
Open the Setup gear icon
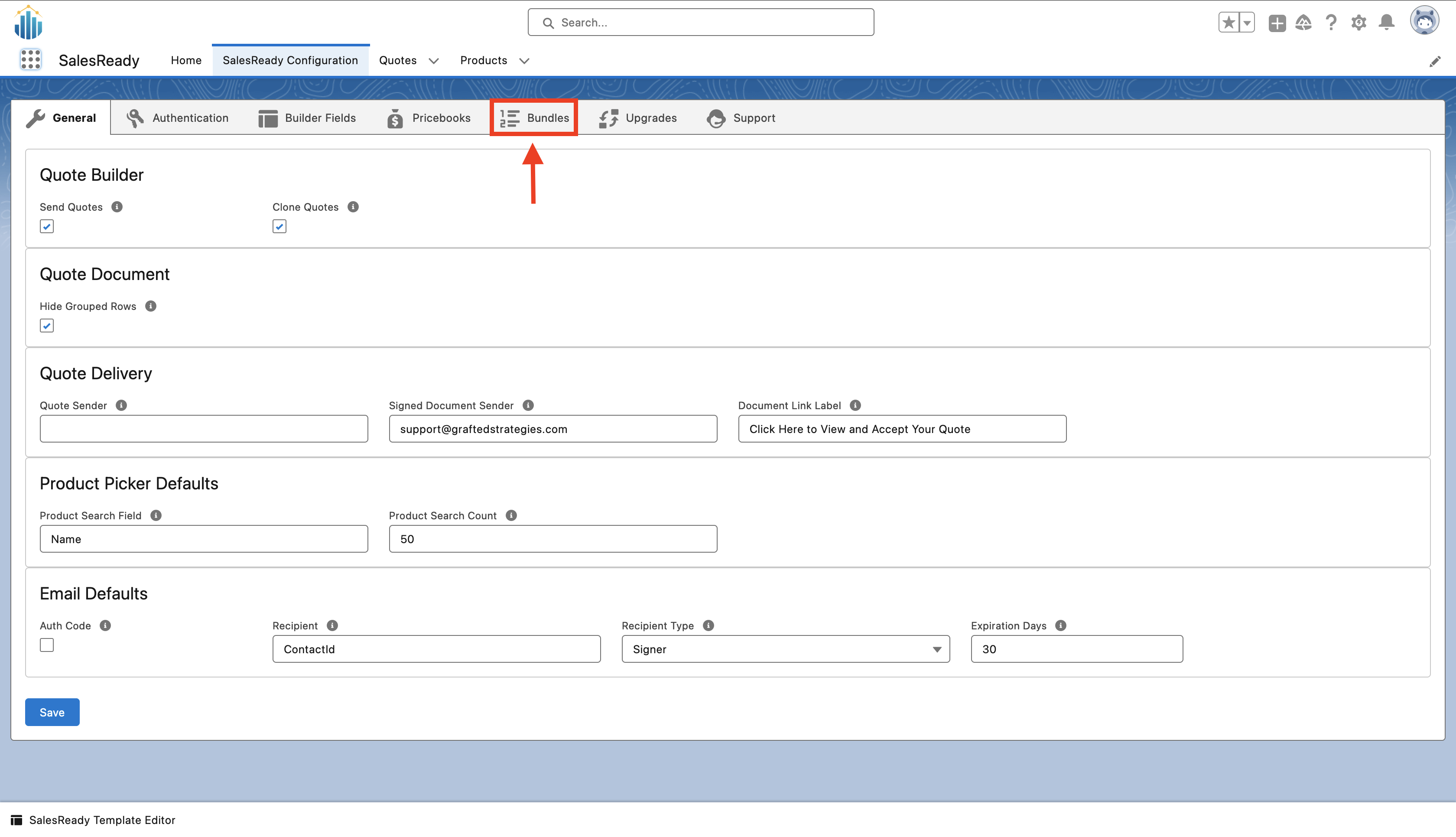tap(1358, 23)
